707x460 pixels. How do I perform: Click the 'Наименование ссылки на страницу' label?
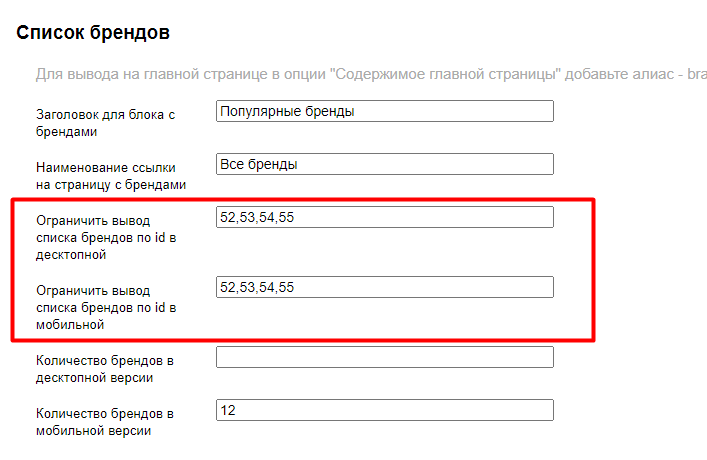(x=110, y=176)
